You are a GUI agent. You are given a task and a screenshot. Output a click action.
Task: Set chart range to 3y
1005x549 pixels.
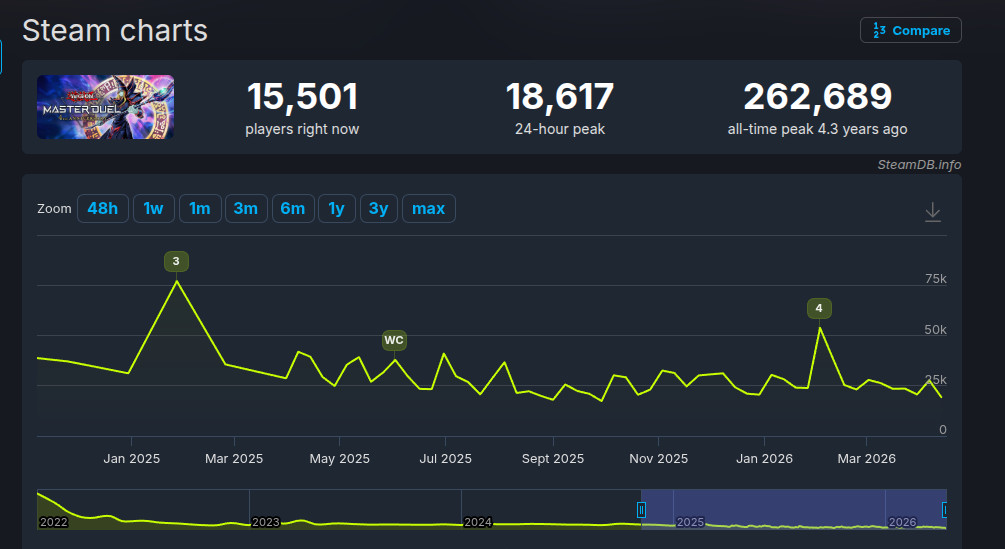(x=378, y=208)
